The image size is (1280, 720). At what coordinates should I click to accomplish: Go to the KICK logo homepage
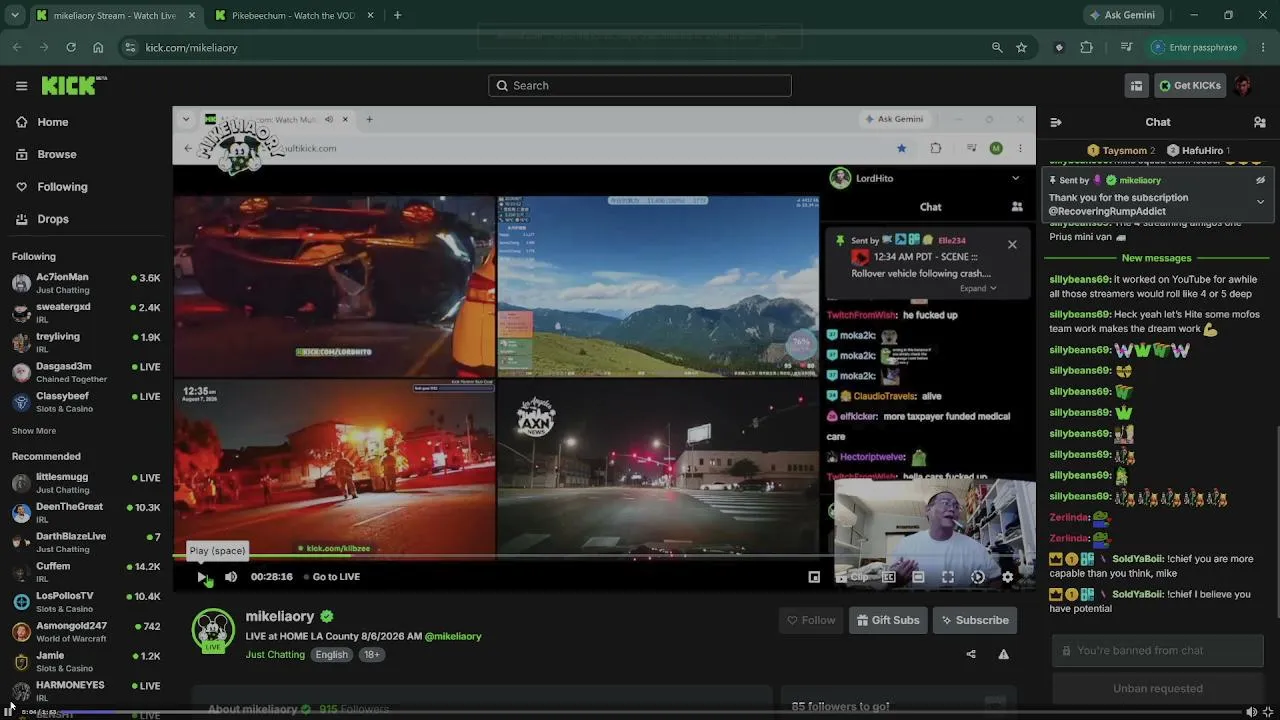point(74,85)
